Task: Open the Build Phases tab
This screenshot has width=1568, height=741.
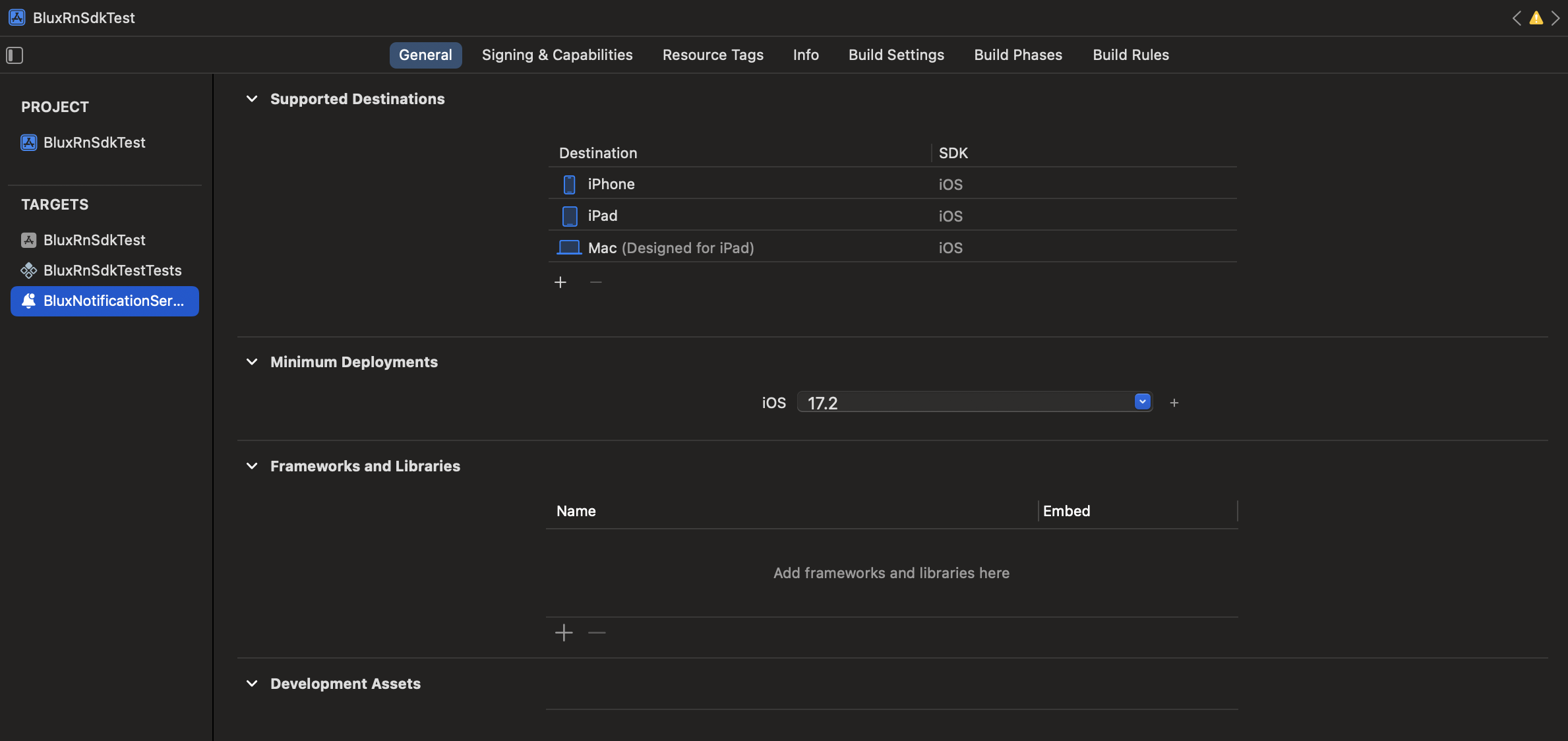Action: (x=1018, y=55)
